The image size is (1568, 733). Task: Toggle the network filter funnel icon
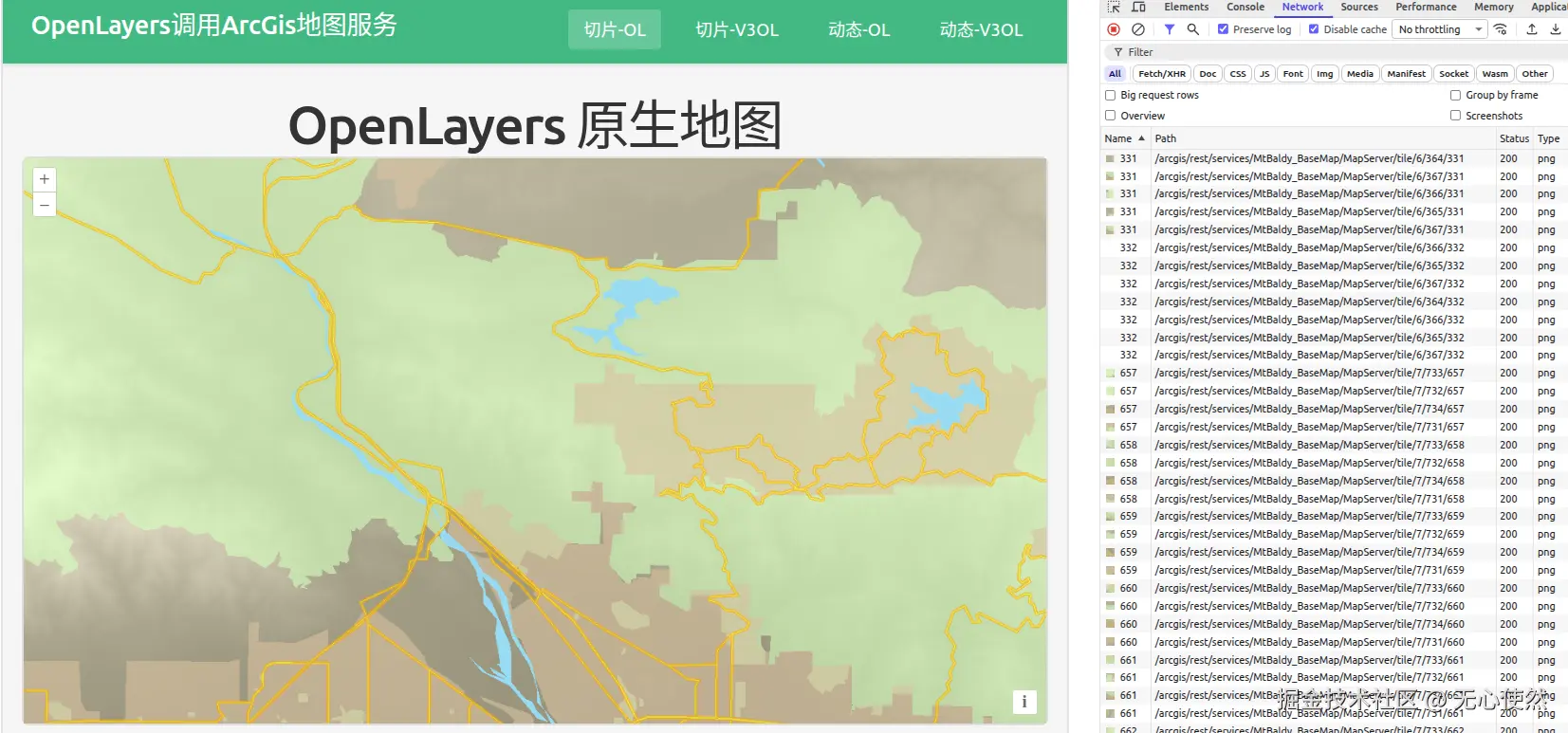click(x=1170, y=29)
